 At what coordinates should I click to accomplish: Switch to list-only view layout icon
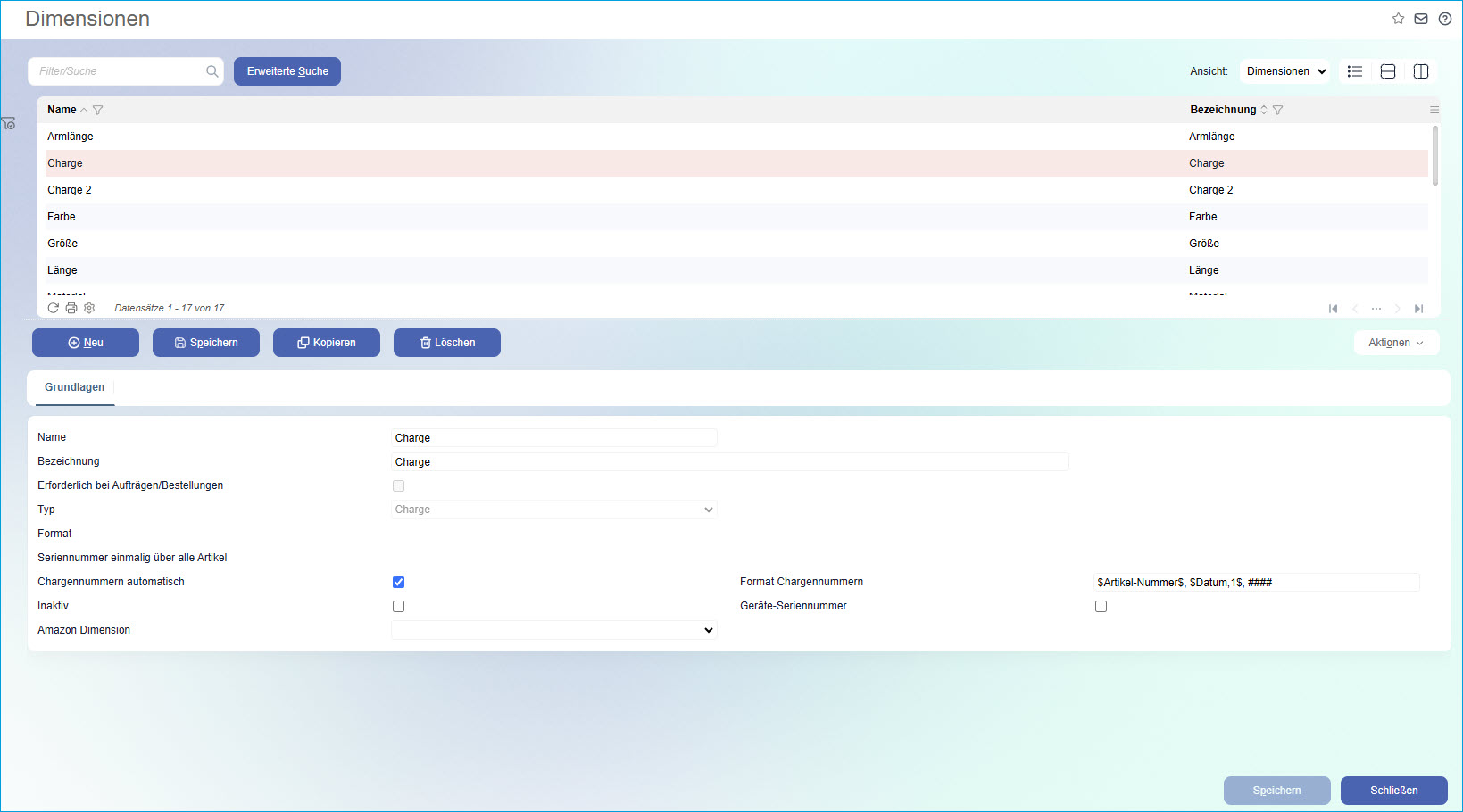point(1355,71)
